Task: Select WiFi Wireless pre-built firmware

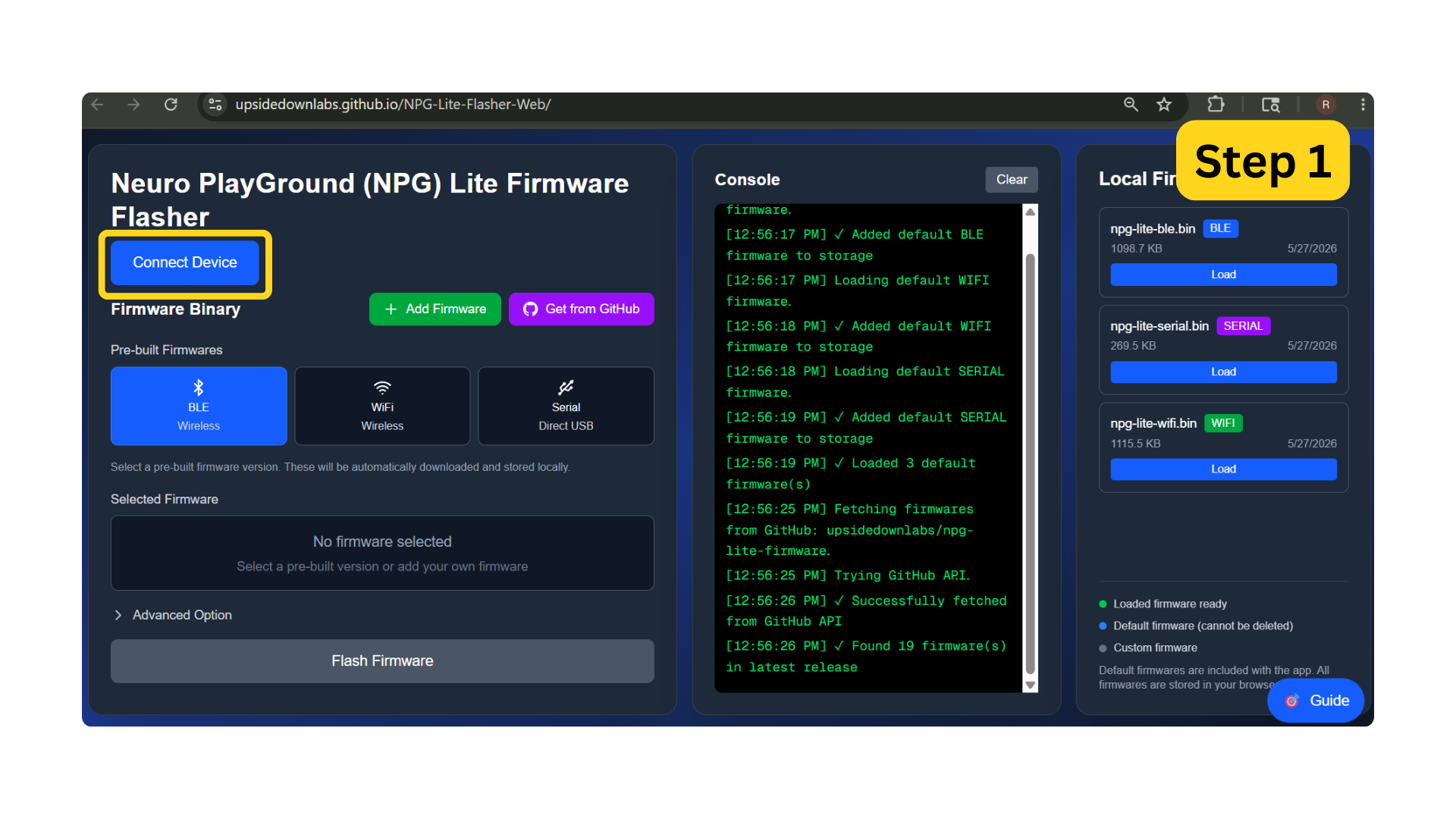Action: tap(382, 406)
